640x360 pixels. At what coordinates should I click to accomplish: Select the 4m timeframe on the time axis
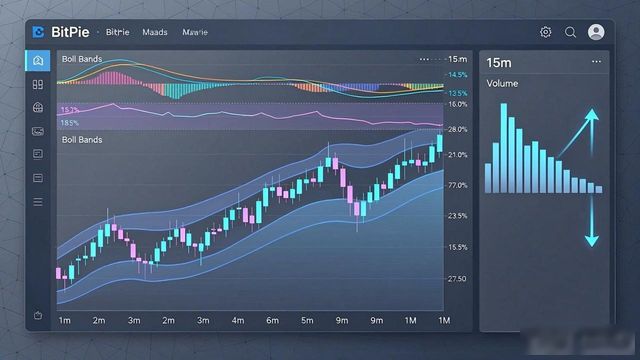pyautogui.click(x=238, y=320)
